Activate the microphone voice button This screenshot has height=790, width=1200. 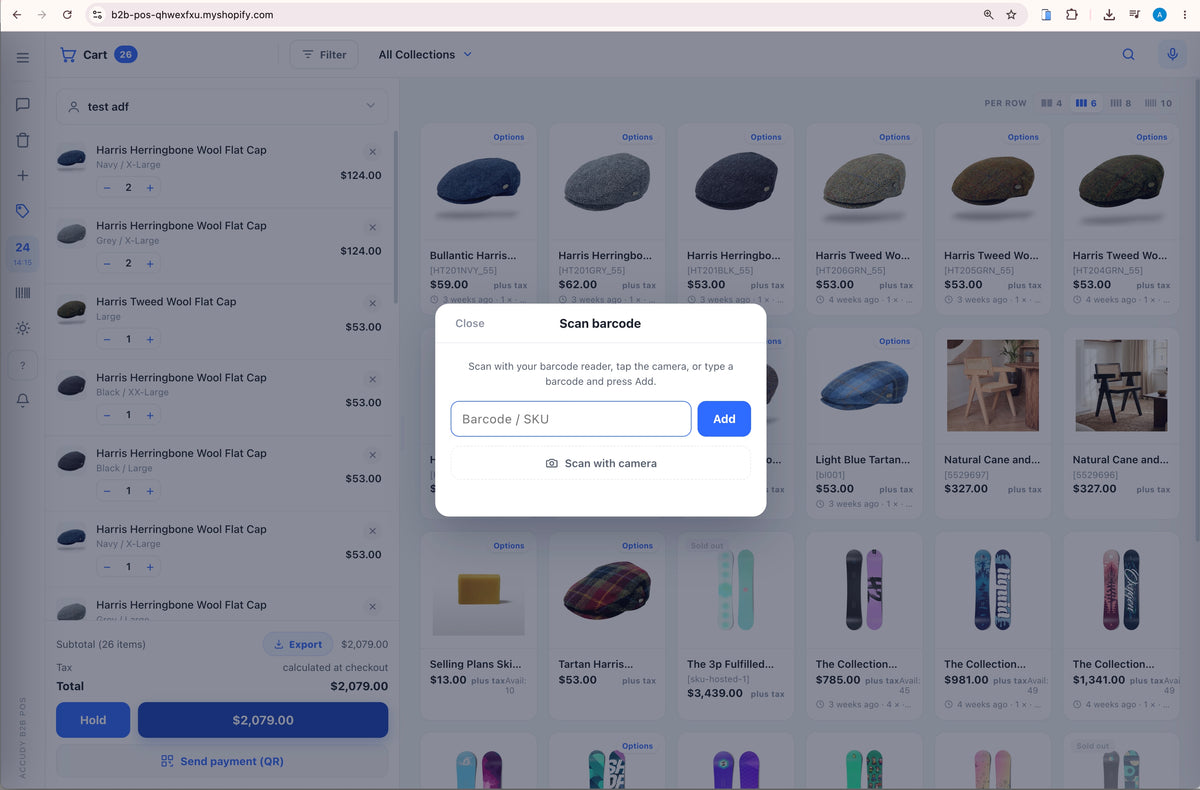click(1173, 55)
